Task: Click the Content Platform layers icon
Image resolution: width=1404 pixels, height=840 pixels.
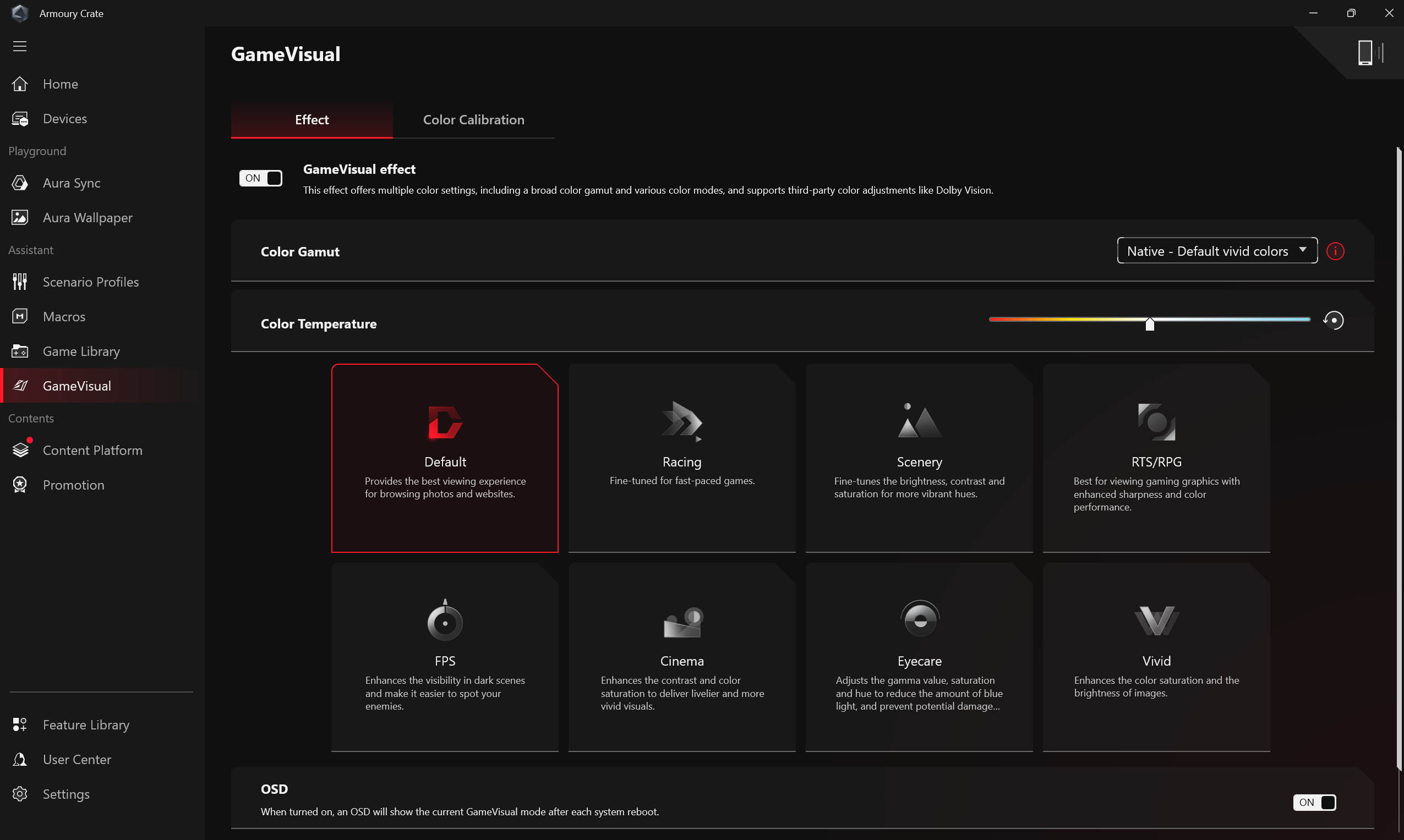Action: [20, 451]
